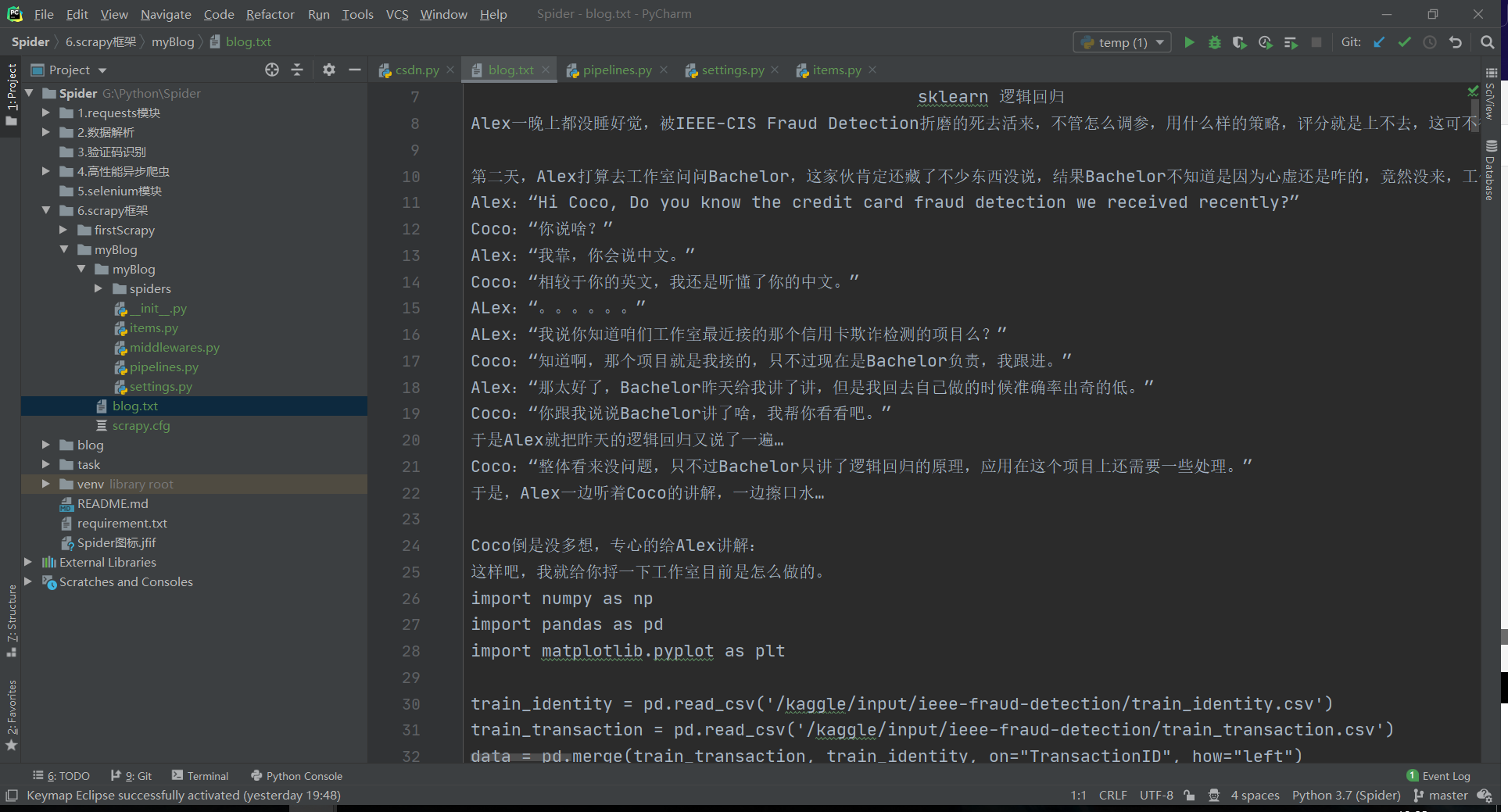Expand the 4.高性能异步爬虫 folder
The image size is (1508, 812).
pos(46,171)
